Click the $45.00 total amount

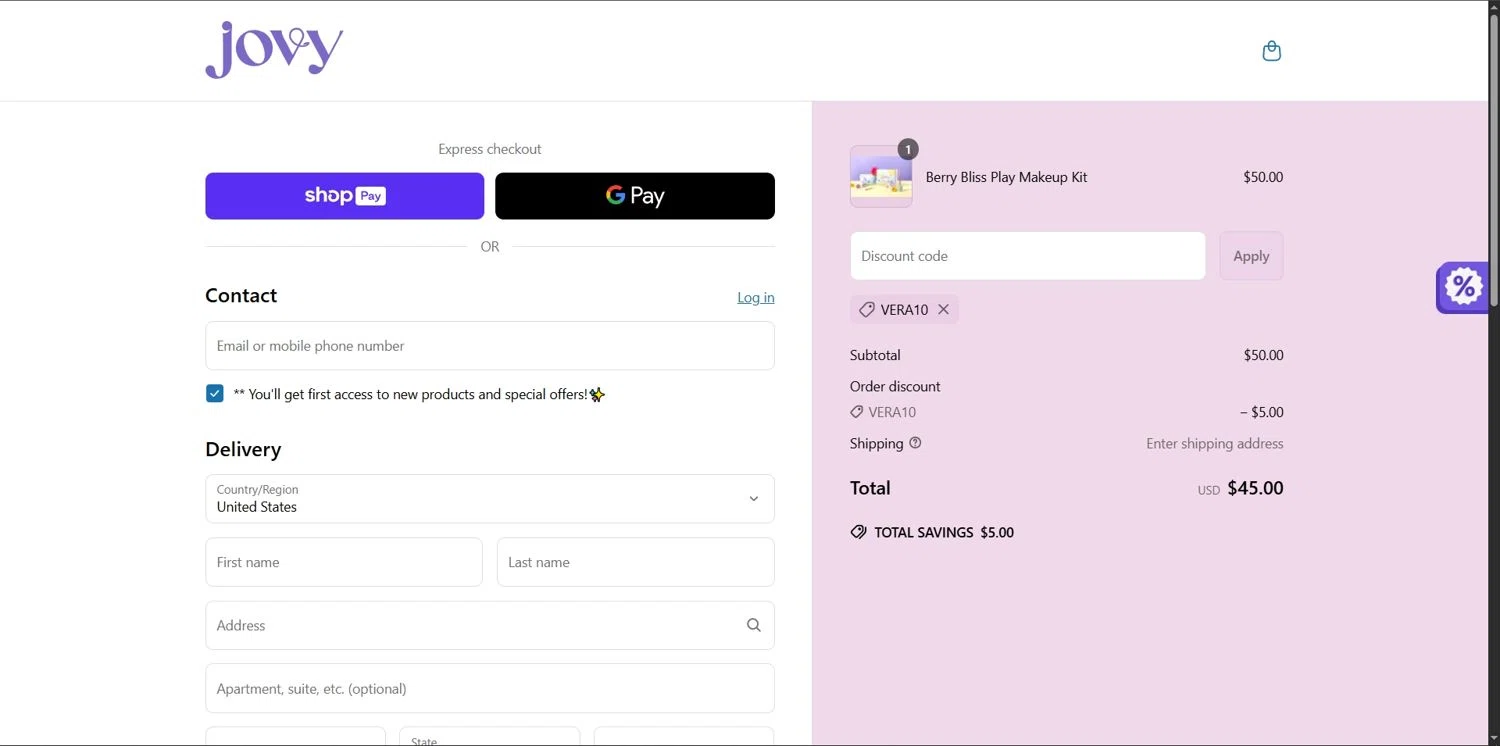(x=1255, y=488)
